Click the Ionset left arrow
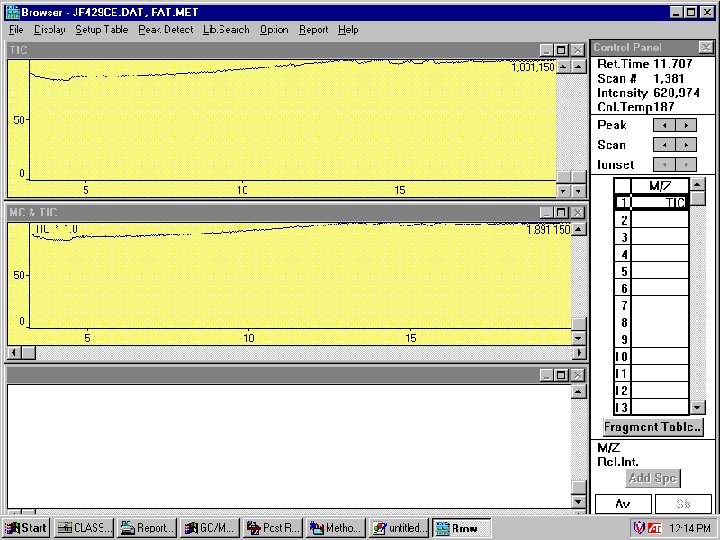The width and height of the screenshot is (720, 540). coord(664,164)
